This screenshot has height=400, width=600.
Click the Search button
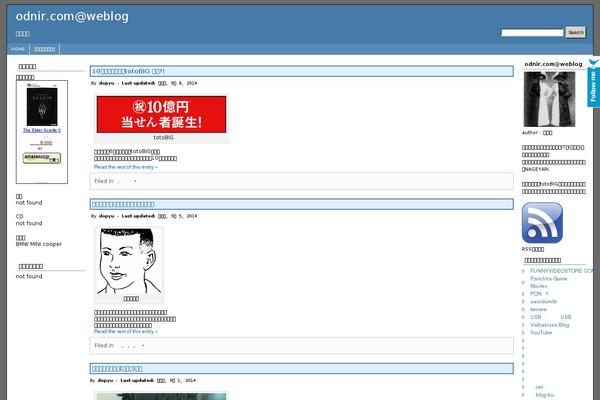(x=576, y=33)
